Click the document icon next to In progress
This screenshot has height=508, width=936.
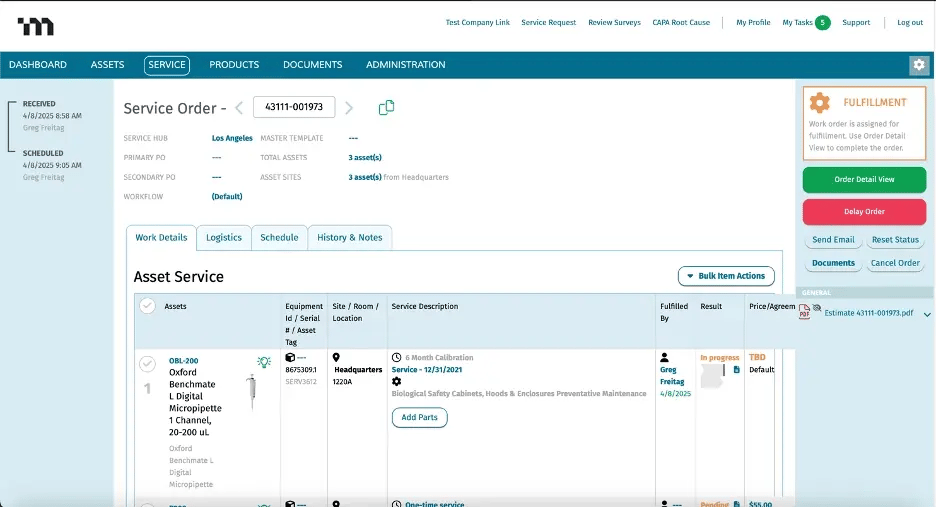[737, 370]
